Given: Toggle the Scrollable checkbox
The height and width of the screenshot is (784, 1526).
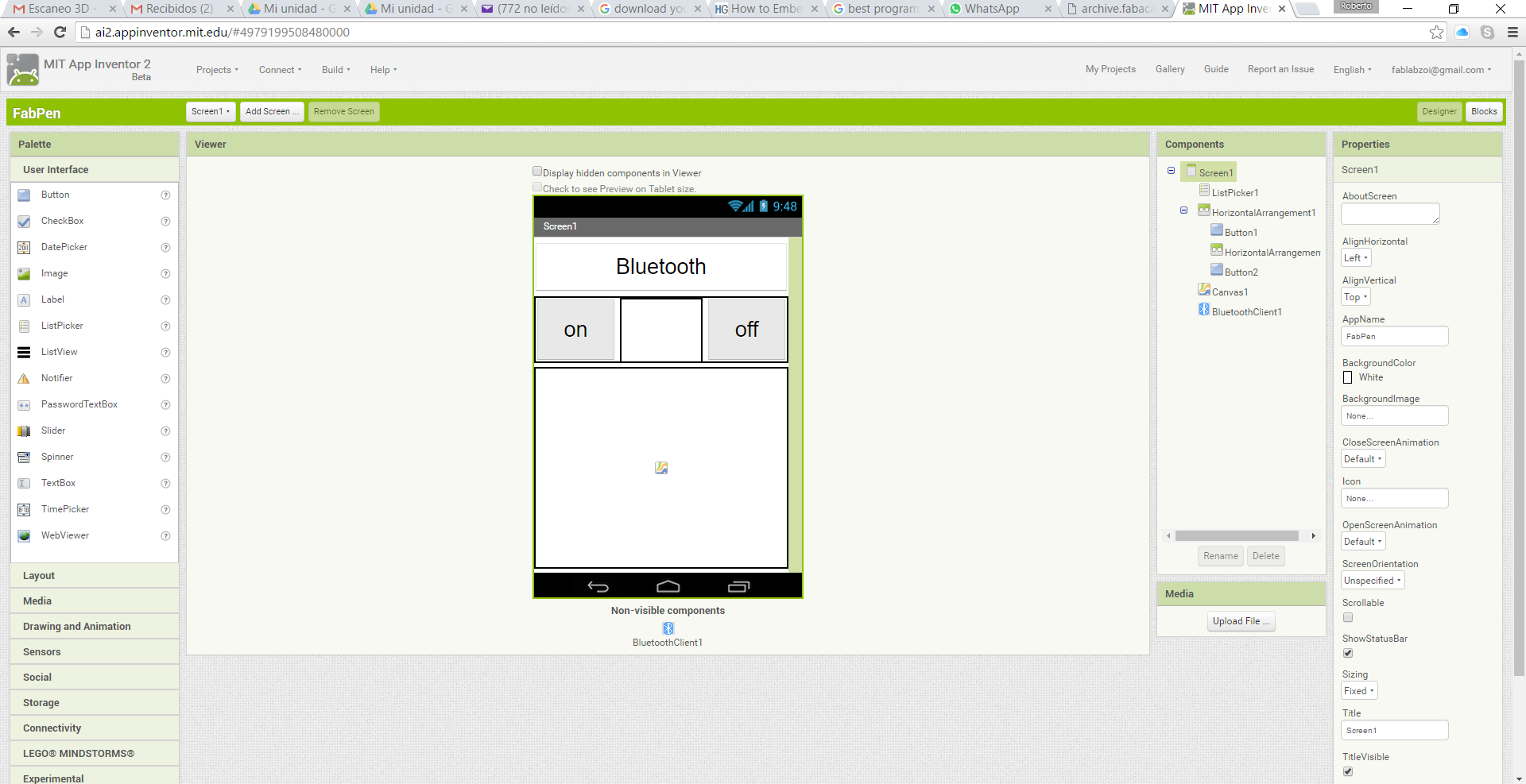Looking at the screenshot, I should coord(1348,617).
